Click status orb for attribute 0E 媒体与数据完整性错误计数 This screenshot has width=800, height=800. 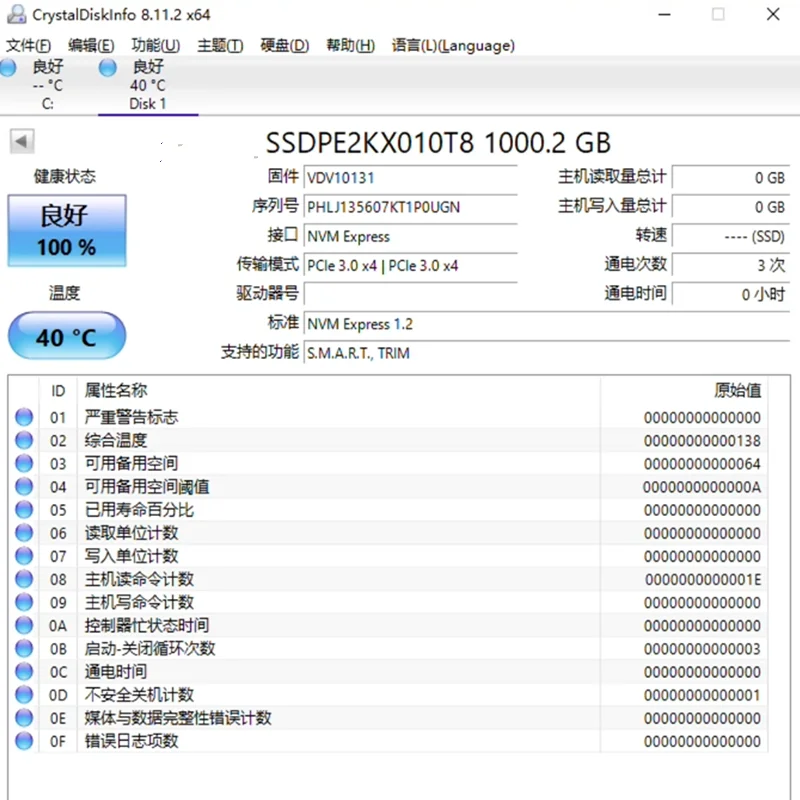(x=24, y=717)
